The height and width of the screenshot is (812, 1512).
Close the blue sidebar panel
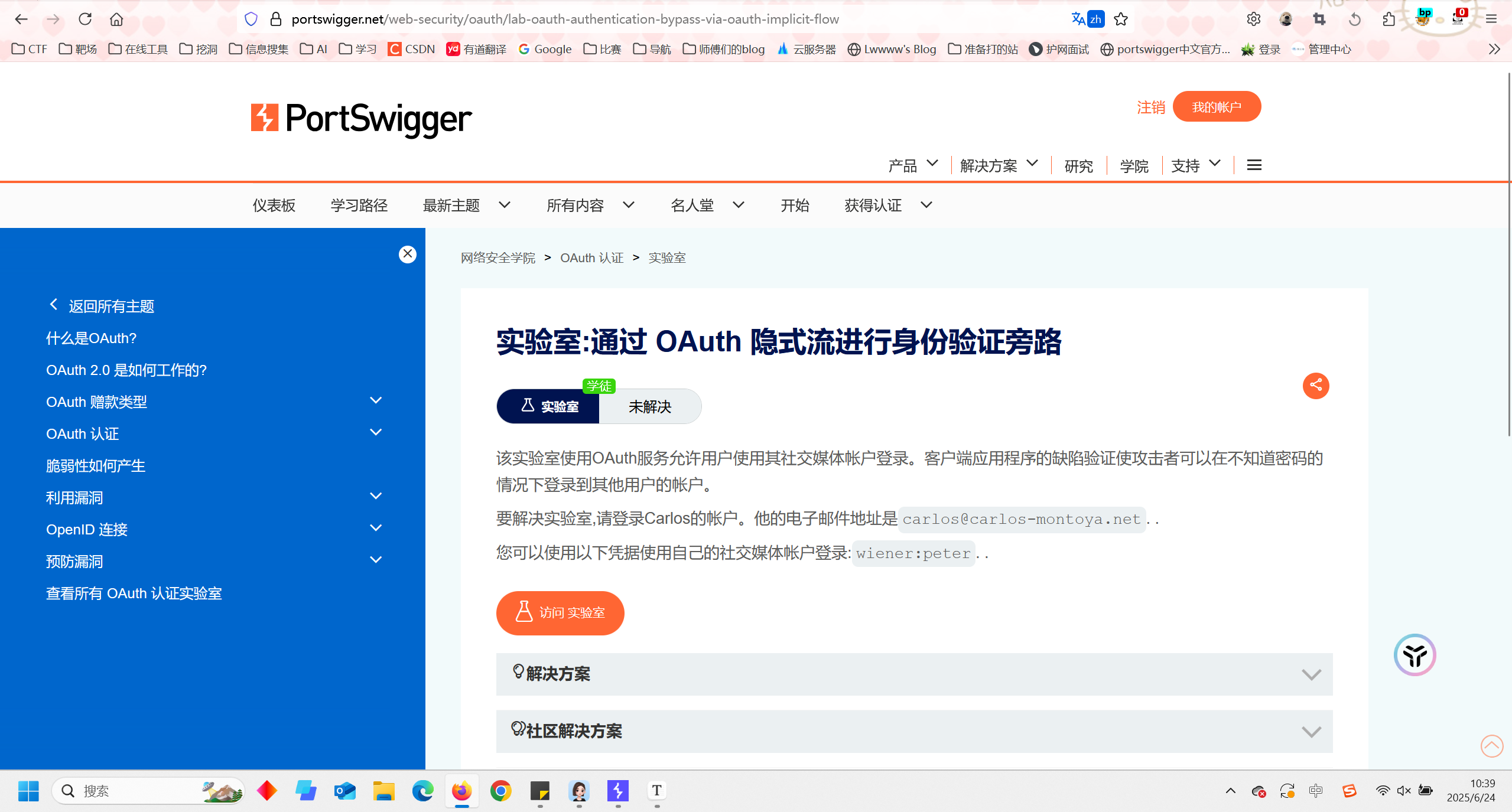(407, 254)
